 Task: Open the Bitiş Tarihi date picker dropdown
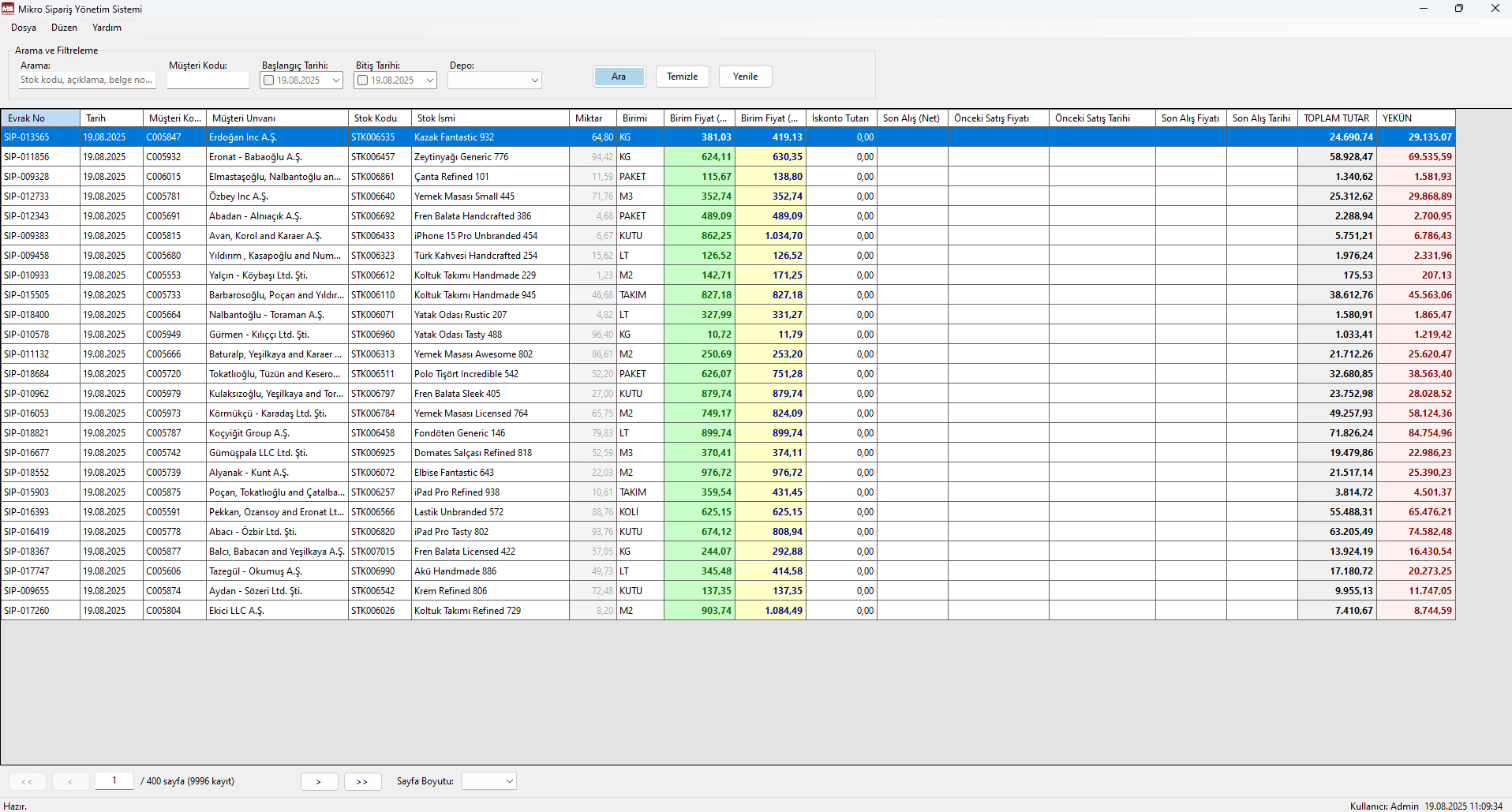[x=429, y=80]
